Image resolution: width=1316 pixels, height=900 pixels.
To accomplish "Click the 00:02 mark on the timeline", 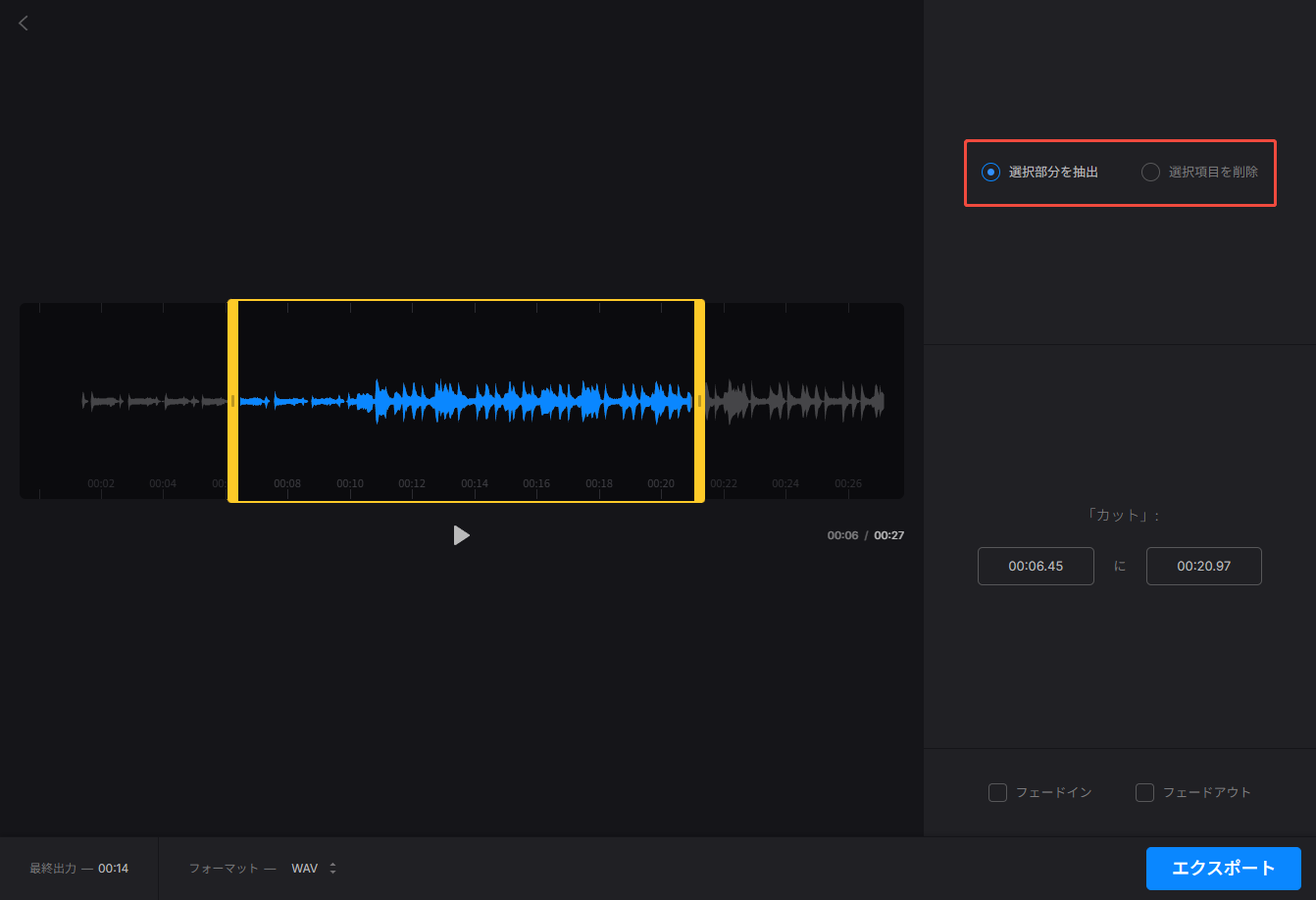I will point(101,483).
